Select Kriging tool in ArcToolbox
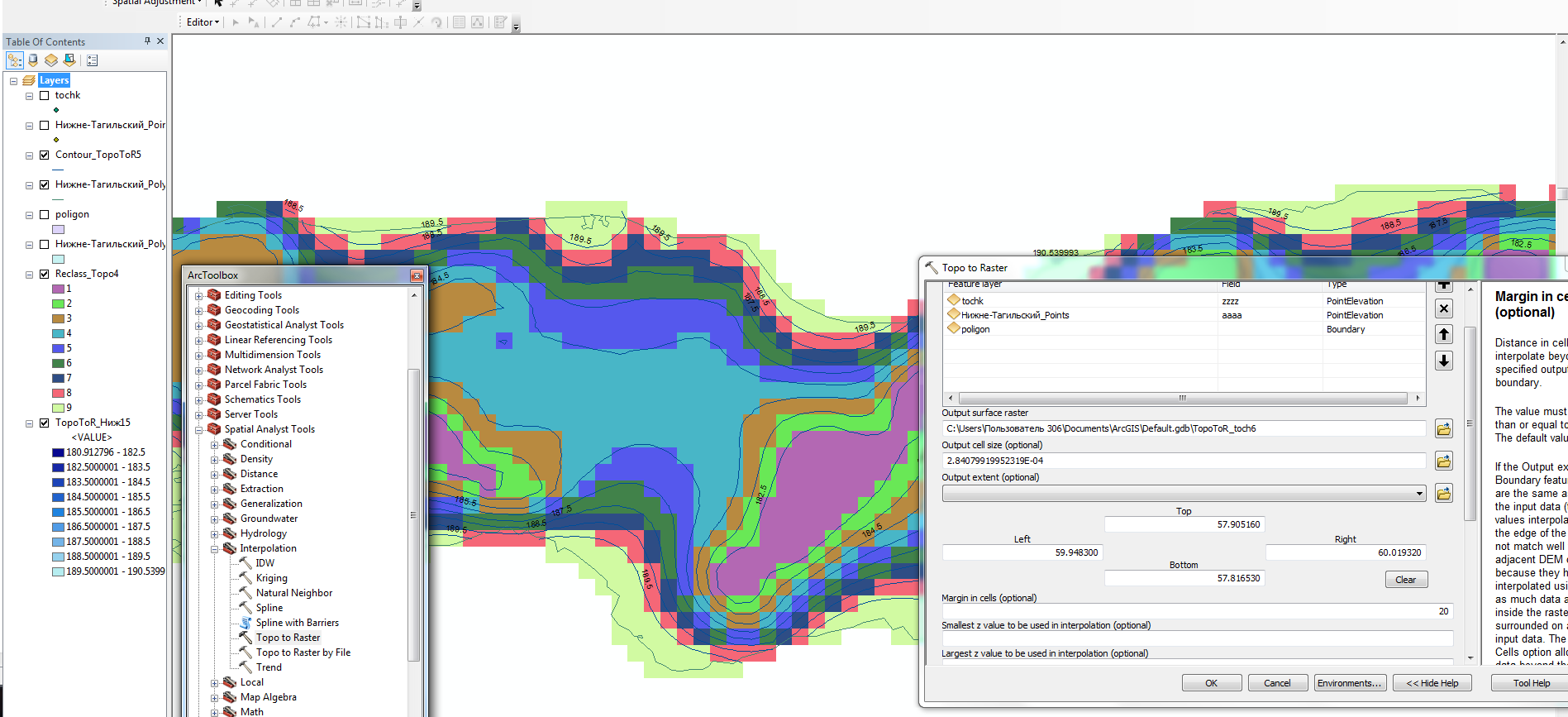1568x717 pixels. pos(271,578)
